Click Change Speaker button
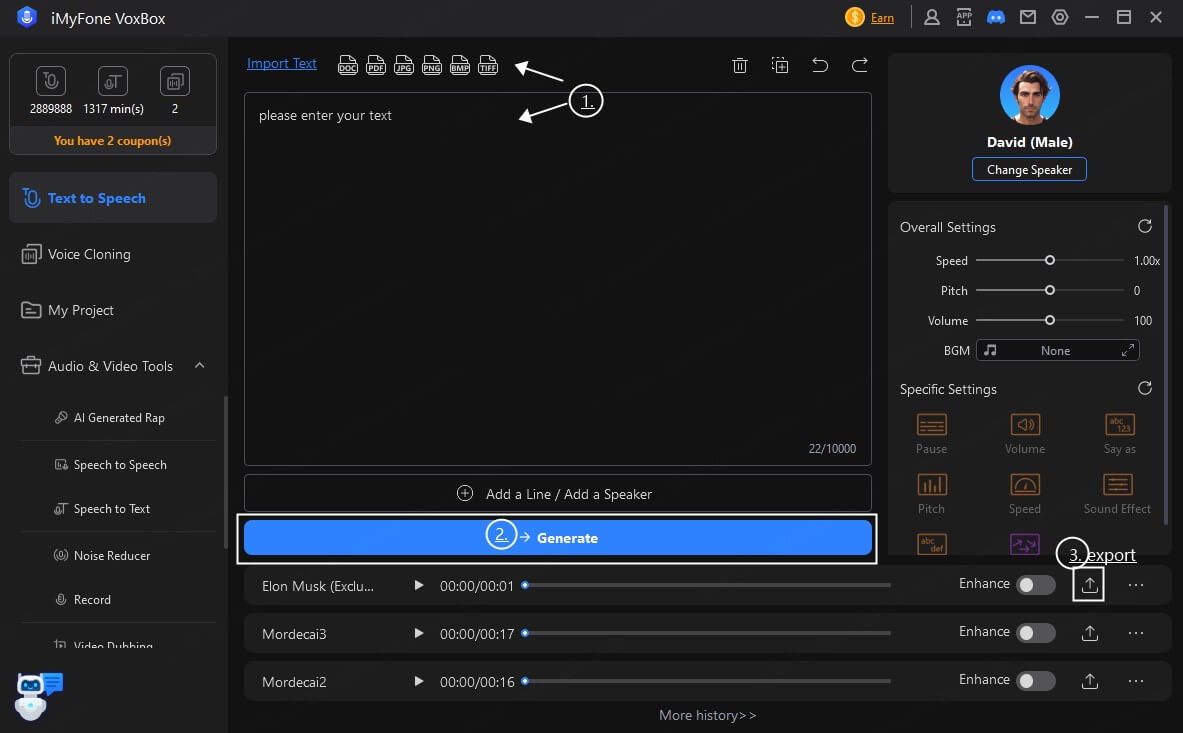This screenshot has height=733, width=1183. click(x=1029, y=170)
